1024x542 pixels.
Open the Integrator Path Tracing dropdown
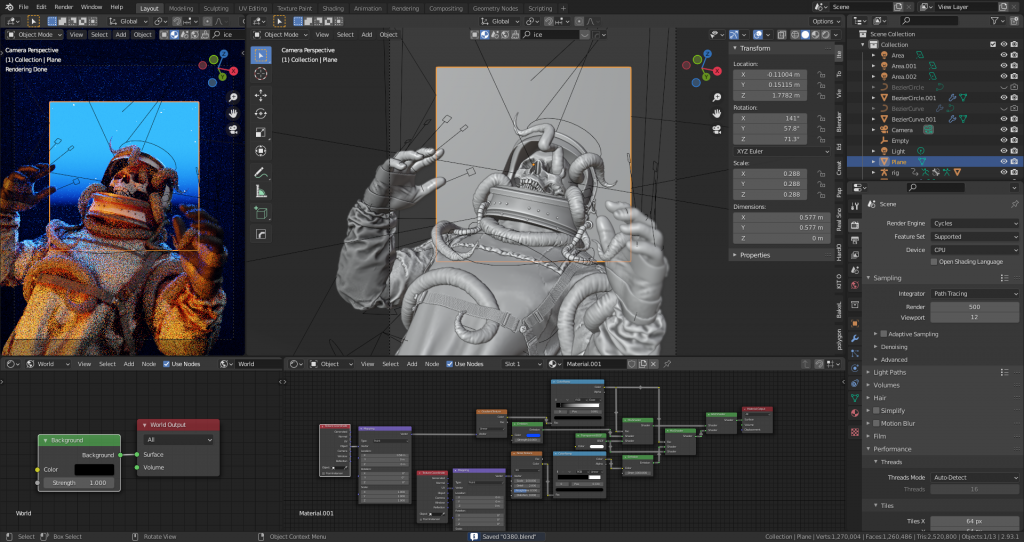point(974,294)
